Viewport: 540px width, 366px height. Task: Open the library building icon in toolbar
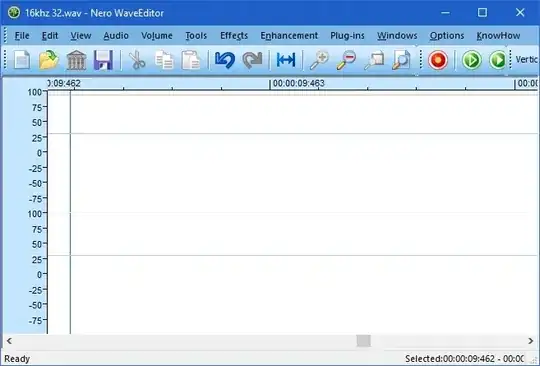click(76, 60)
